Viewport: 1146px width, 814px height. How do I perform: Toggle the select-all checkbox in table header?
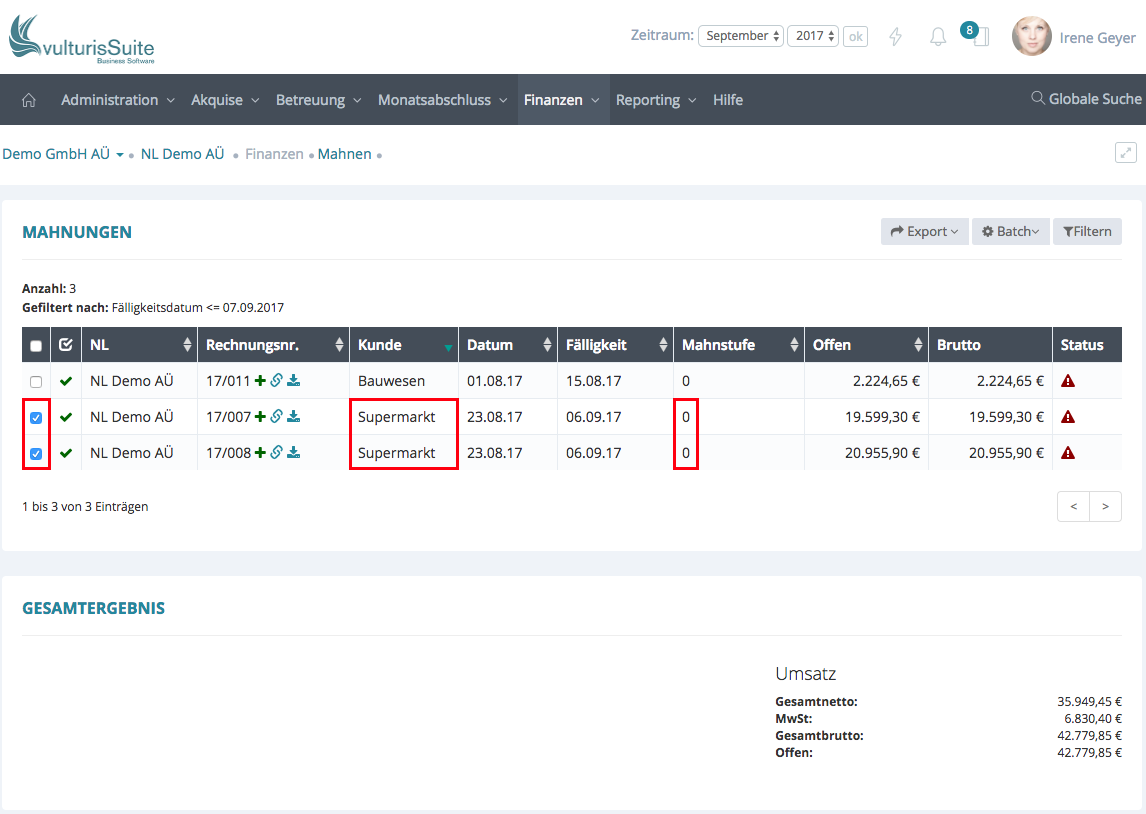36,346
